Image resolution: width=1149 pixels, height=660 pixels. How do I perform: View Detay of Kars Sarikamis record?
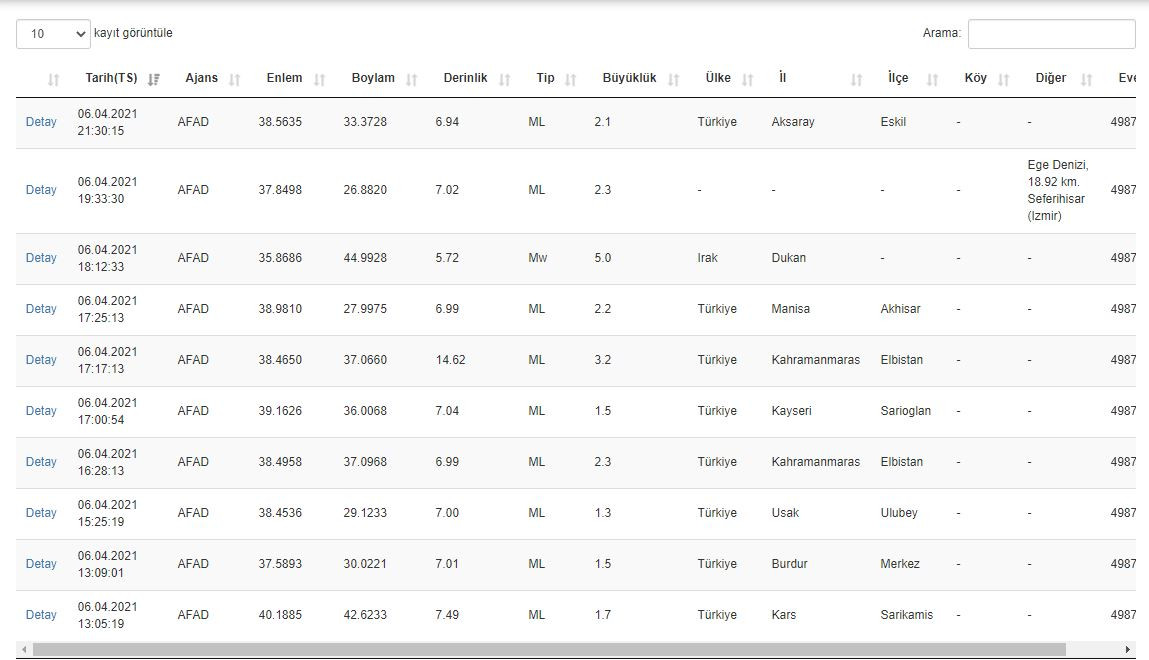41,615
